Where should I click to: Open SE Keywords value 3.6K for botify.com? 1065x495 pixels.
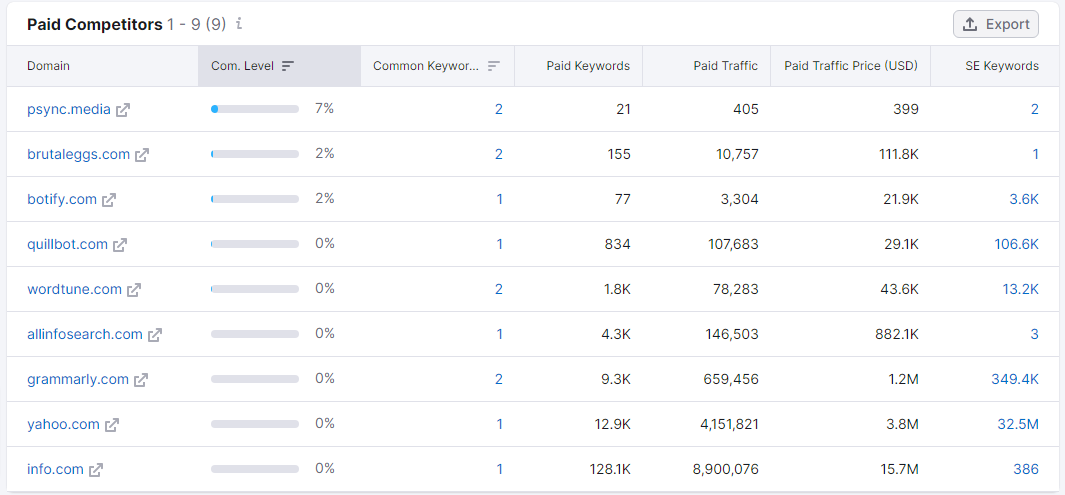pos(1024,200)
